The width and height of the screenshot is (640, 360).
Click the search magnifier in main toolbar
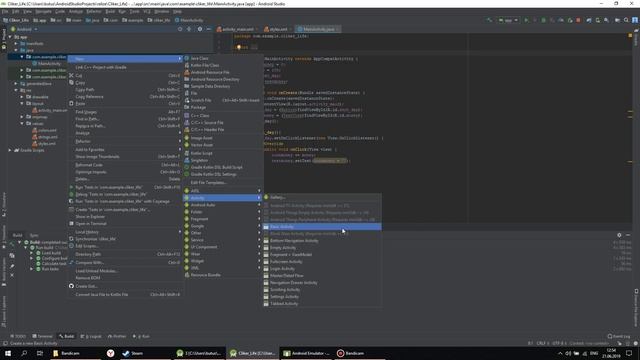pyautogui.click(x=626, y=20)
